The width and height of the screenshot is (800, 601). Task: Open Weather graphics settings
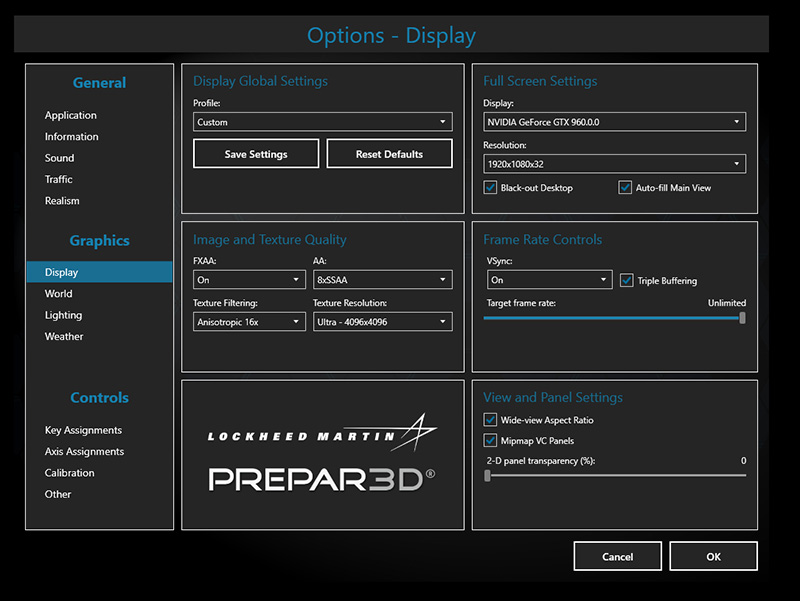(x=64, y=337)
